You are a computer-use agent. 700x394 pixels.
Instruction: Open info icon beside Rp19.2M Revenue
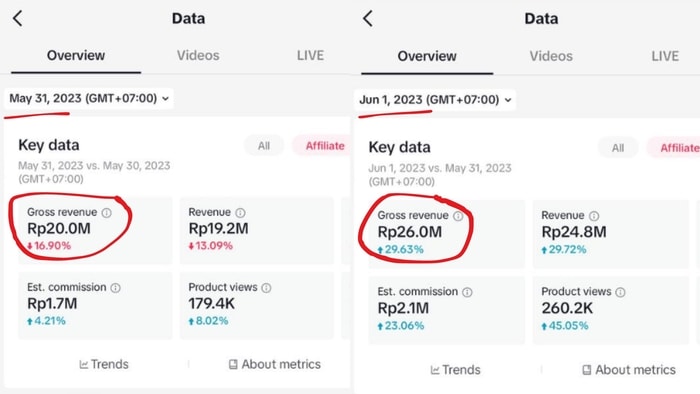coord(240,213)
